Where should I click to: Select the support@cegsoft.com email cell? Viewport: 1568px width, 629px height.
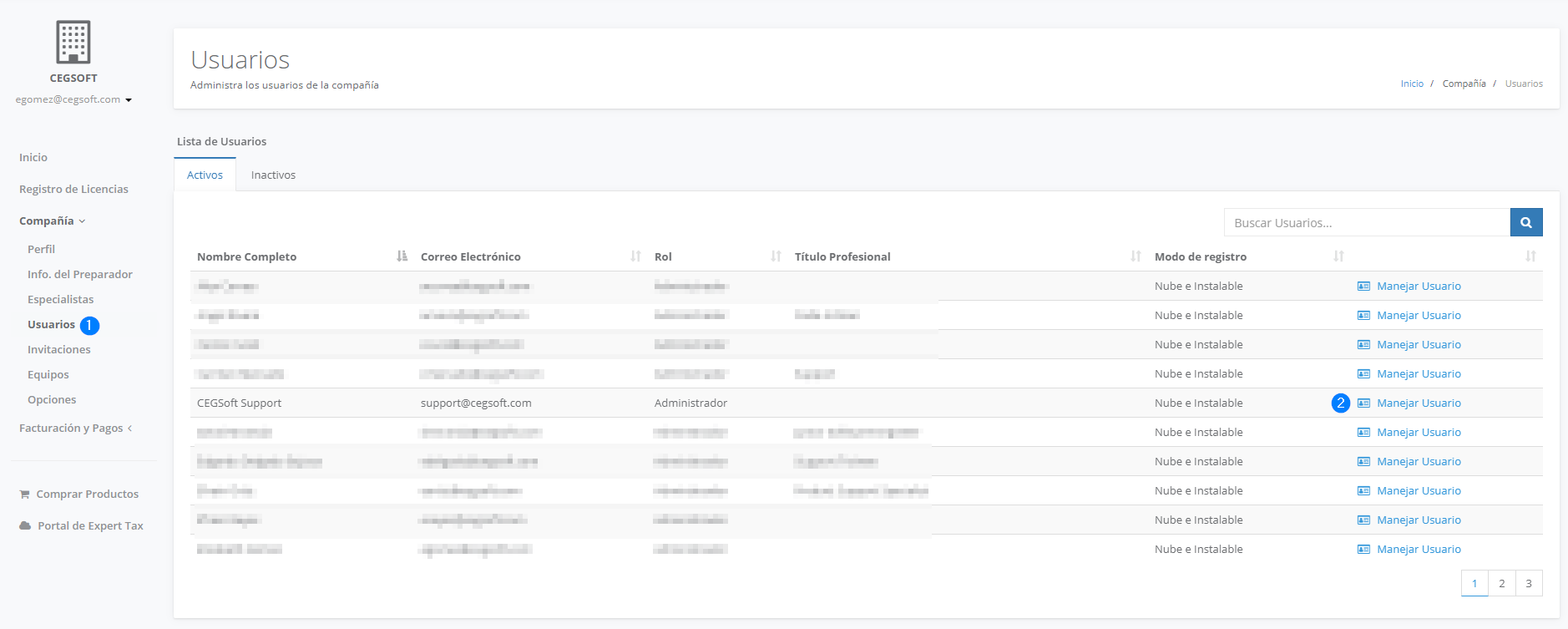[476, 403]
